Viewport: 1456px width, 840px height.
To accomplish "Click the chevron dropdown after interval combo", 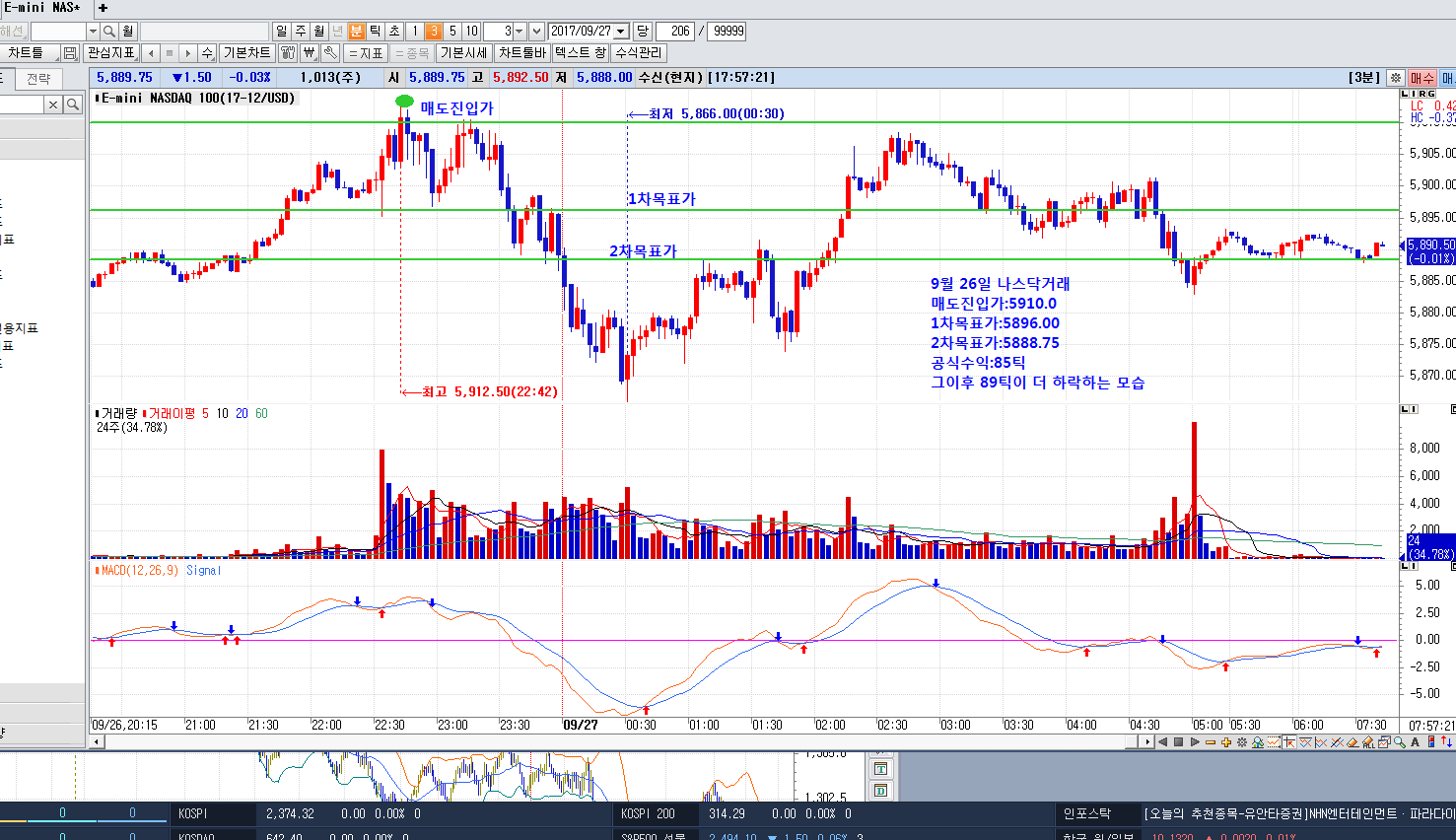I will click(536, 32).
